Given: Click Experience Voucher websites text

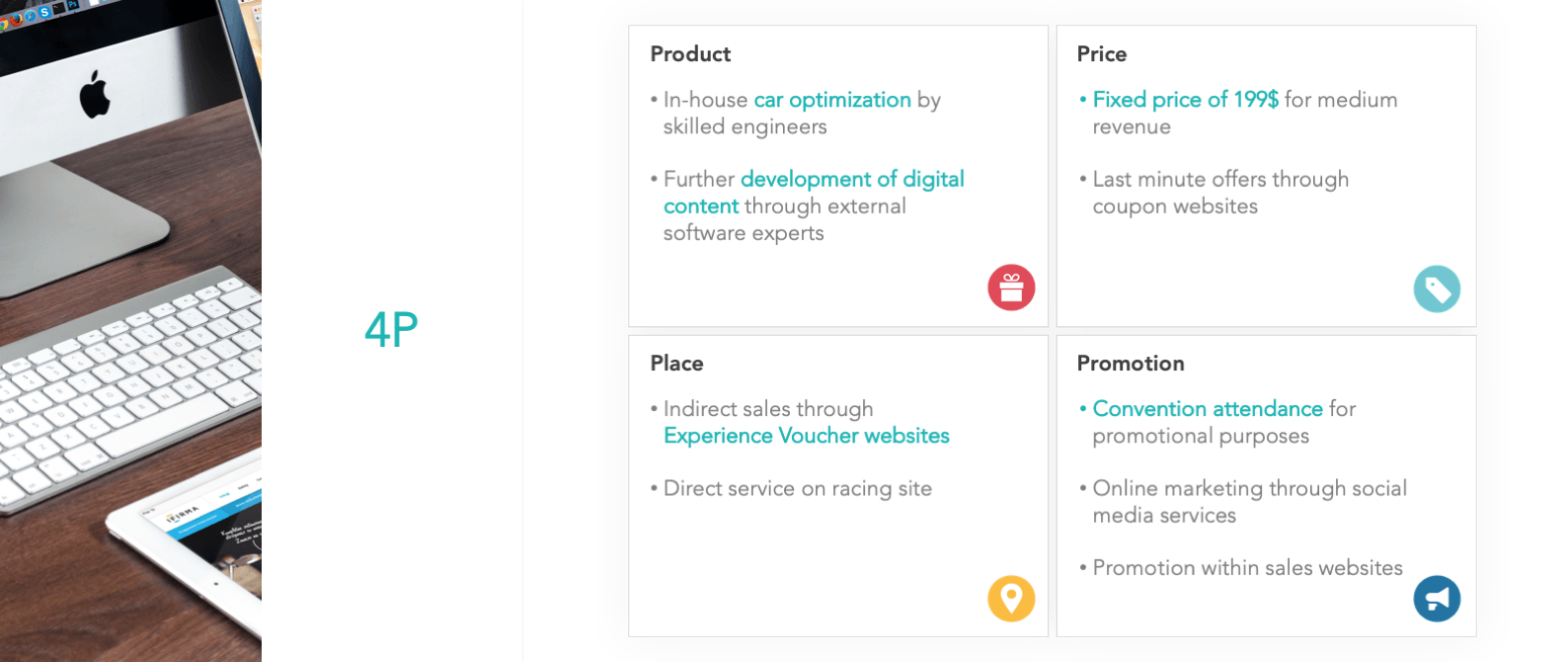Looking at the screenshot, I should (806, 436).
